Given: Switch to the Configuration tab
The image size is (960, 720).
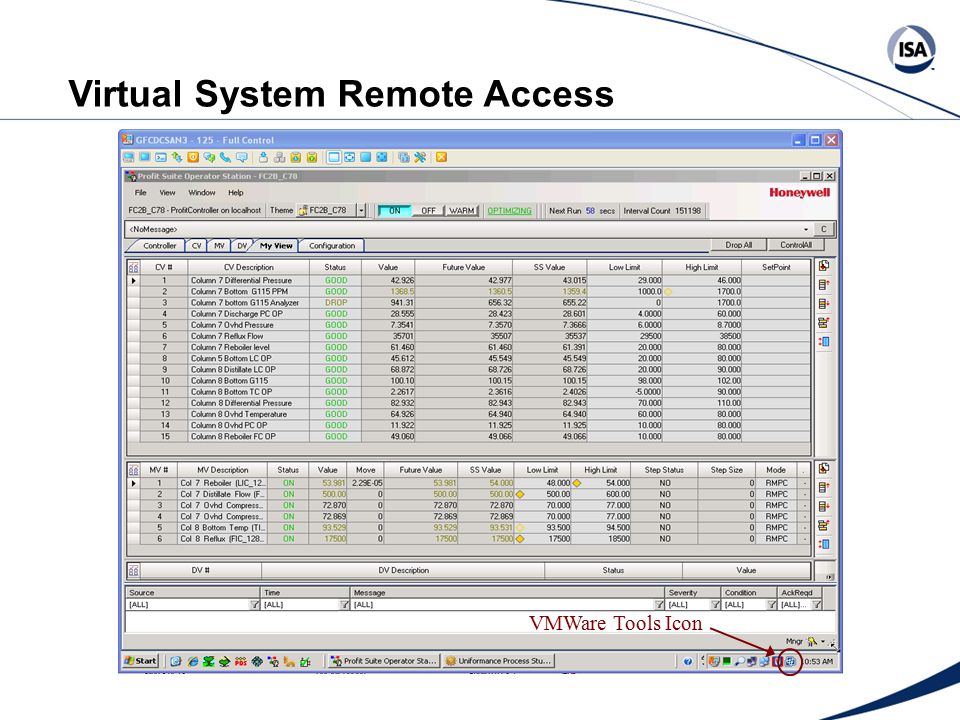Looking at the screenshot, I should [x=332, y=246].
